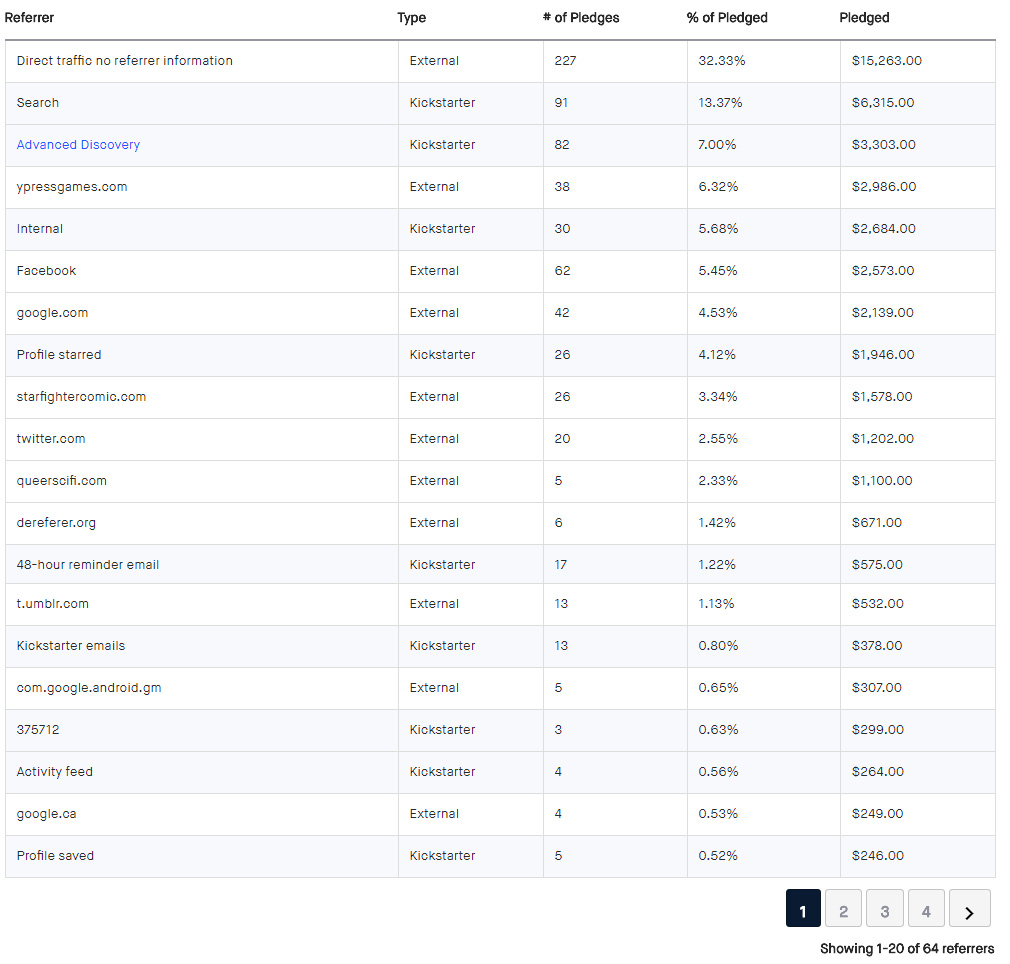The height and width of the screenshot is (964, 1010).
Task: Select google.ca referrer cell
Action: (202, 814)
